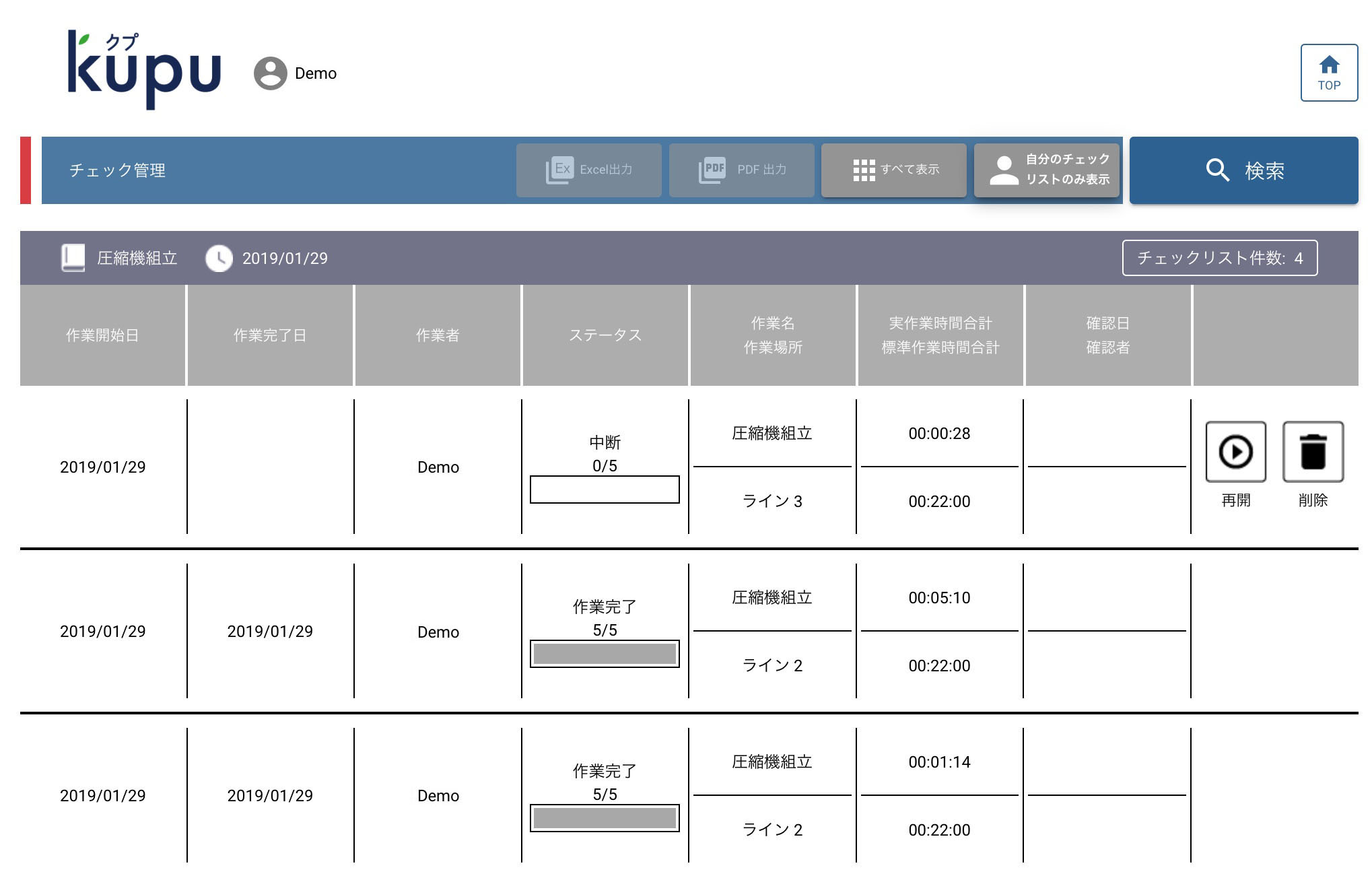Click the 圧縮機組立 book icon
Viewport: 1372px width, 876px height.
tap(73, 258)
